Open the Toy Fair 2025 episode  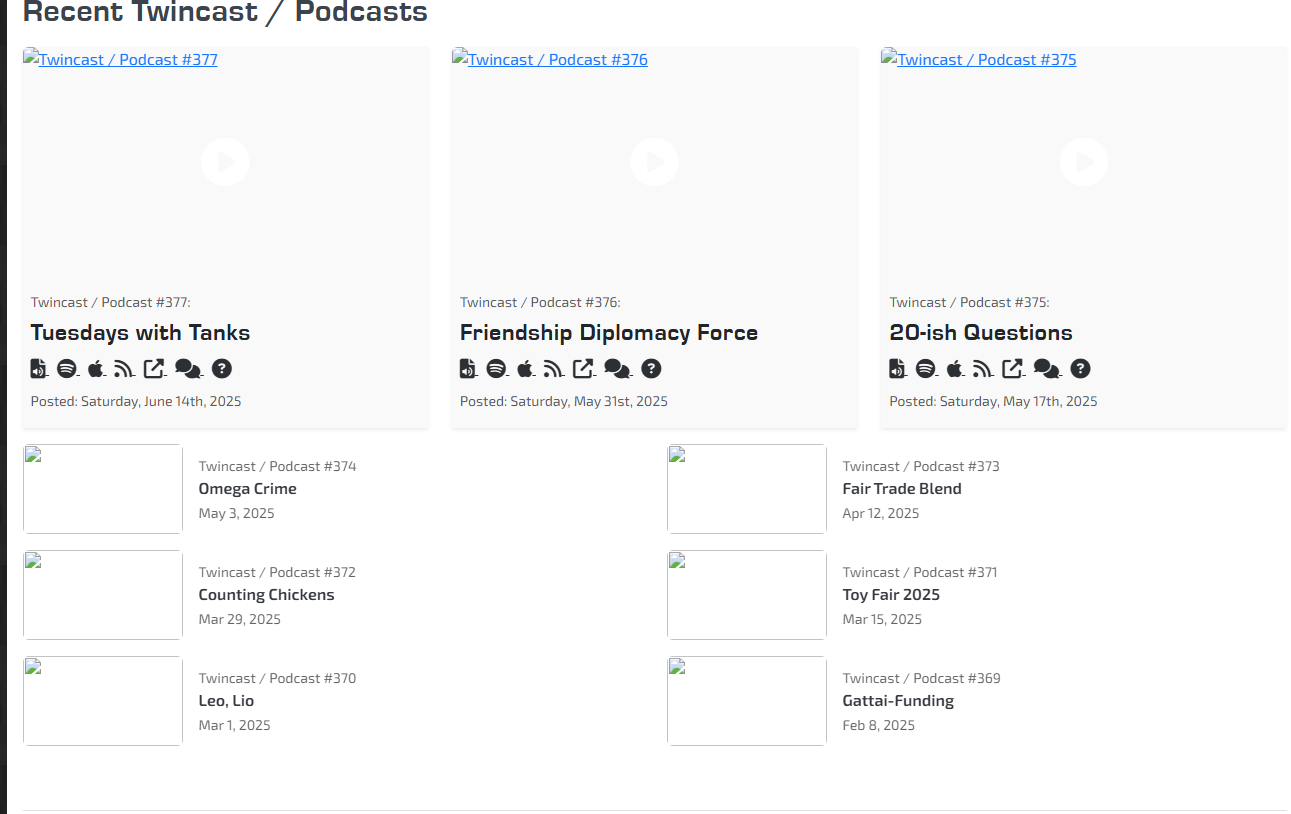(x=890, y=595)
